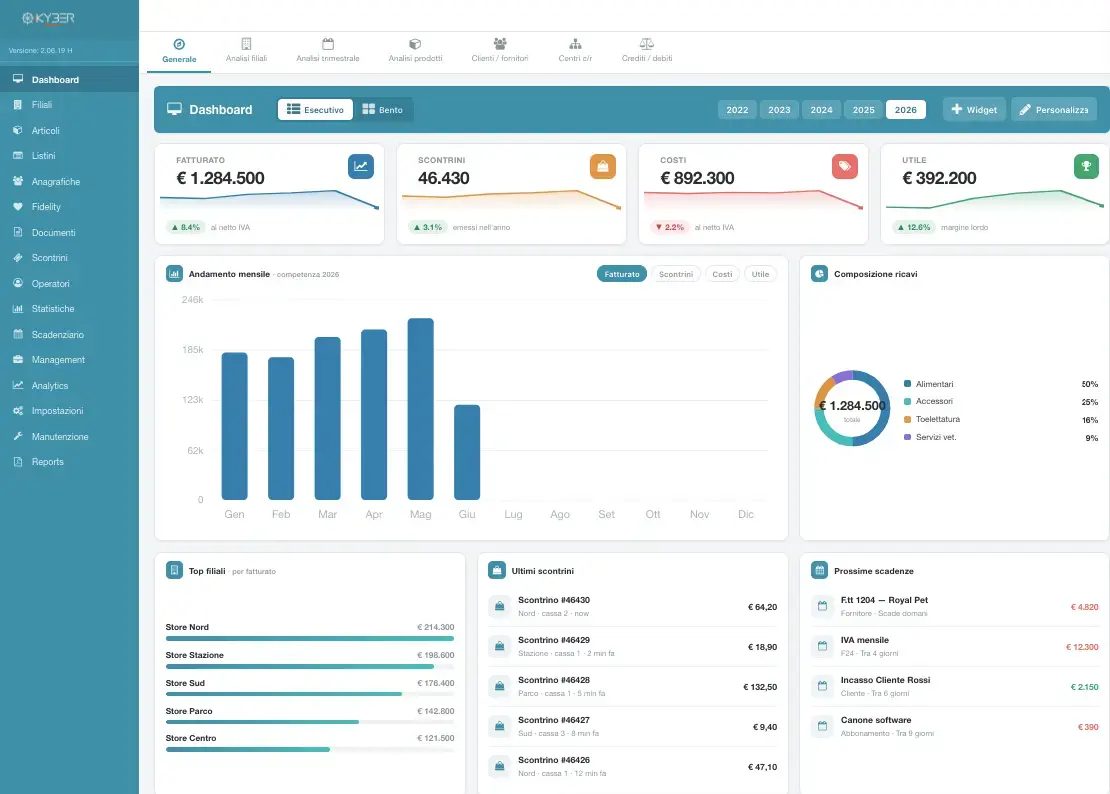Open Ft.t 1204 — Royal Pet deadline
The image size is (1110, 794).
[x=955, y=606]
